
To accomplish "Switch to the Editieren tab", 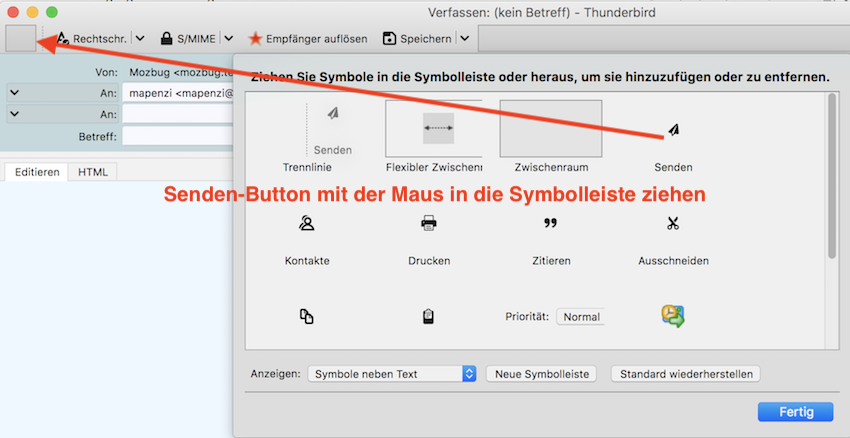I will (x=37, y=172).
